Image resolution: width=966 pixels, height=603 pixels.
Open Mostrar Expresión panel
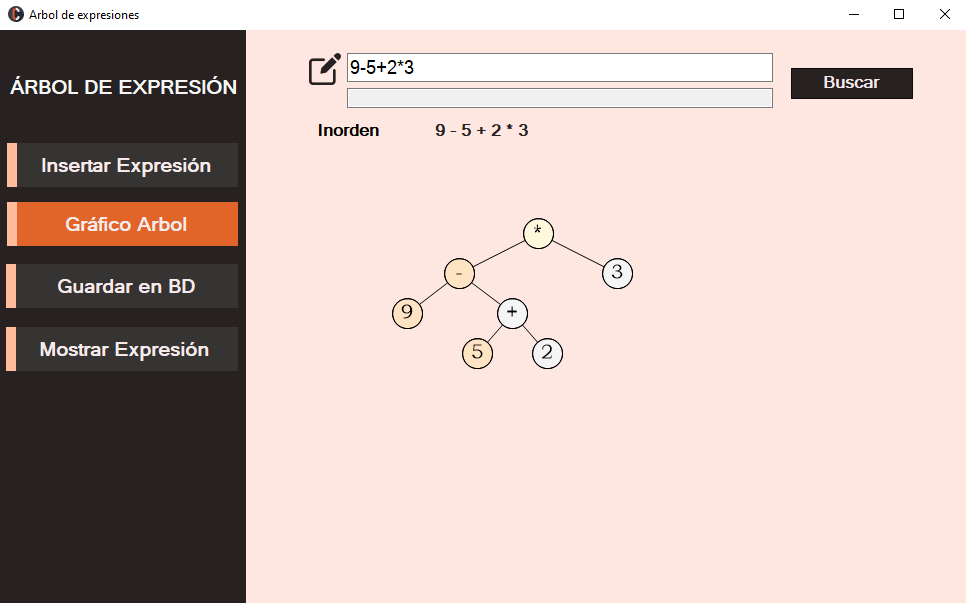[122, 349]
